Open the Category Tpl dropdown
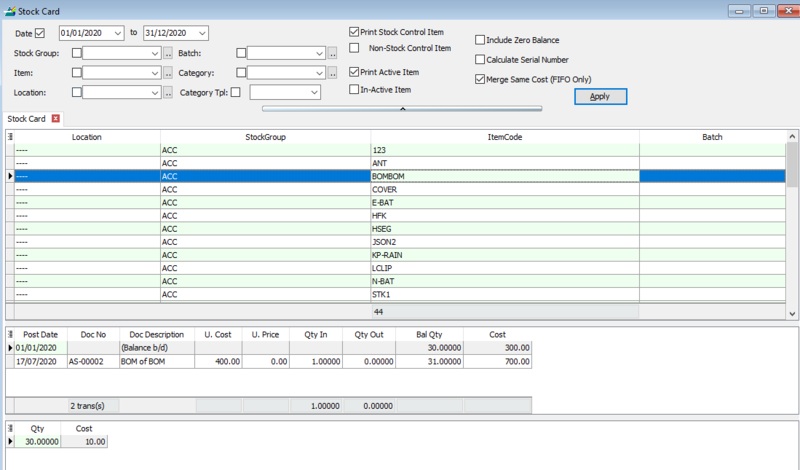800x470 pixels. [x=313, y=93]
